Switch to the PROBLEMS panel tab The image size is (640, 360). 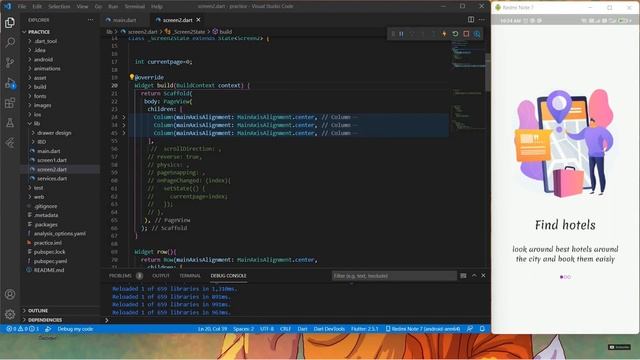pos(120,276)
